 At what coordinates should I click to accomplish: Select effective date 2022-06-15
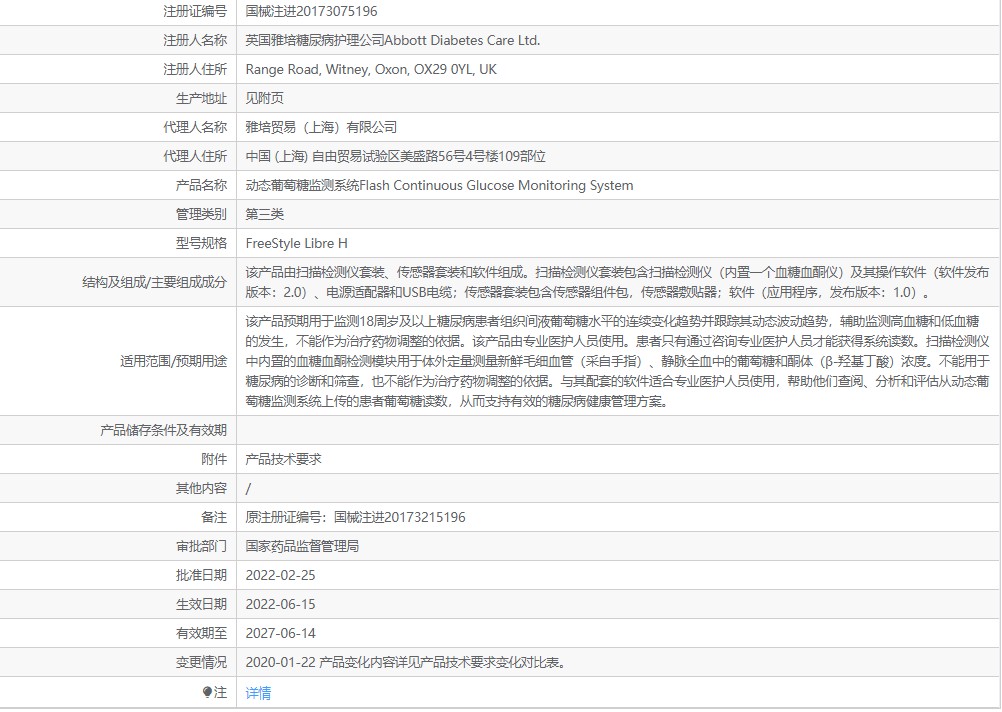281,604
